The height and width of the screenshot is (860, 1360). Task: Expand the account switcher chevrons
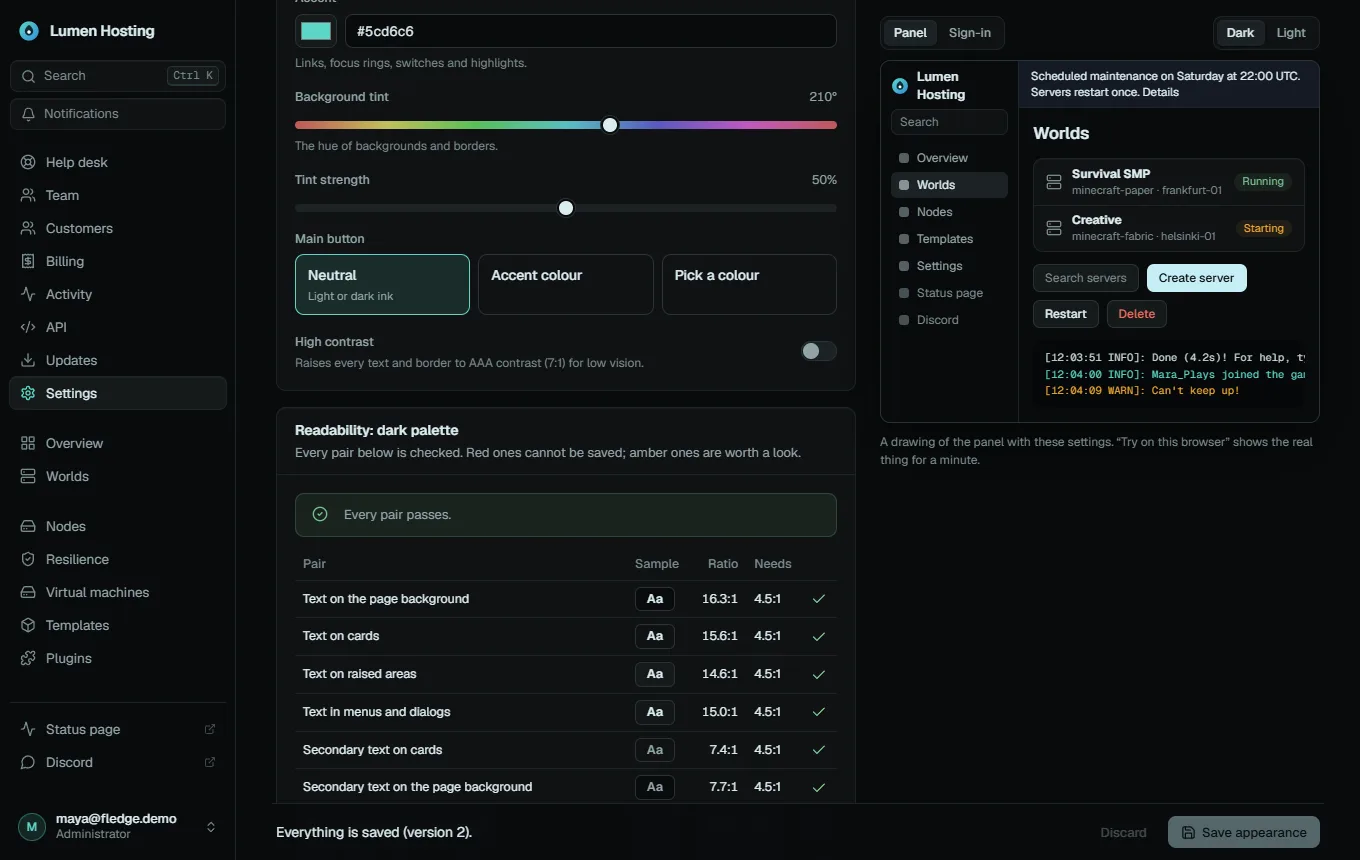[x=211, y=827]
